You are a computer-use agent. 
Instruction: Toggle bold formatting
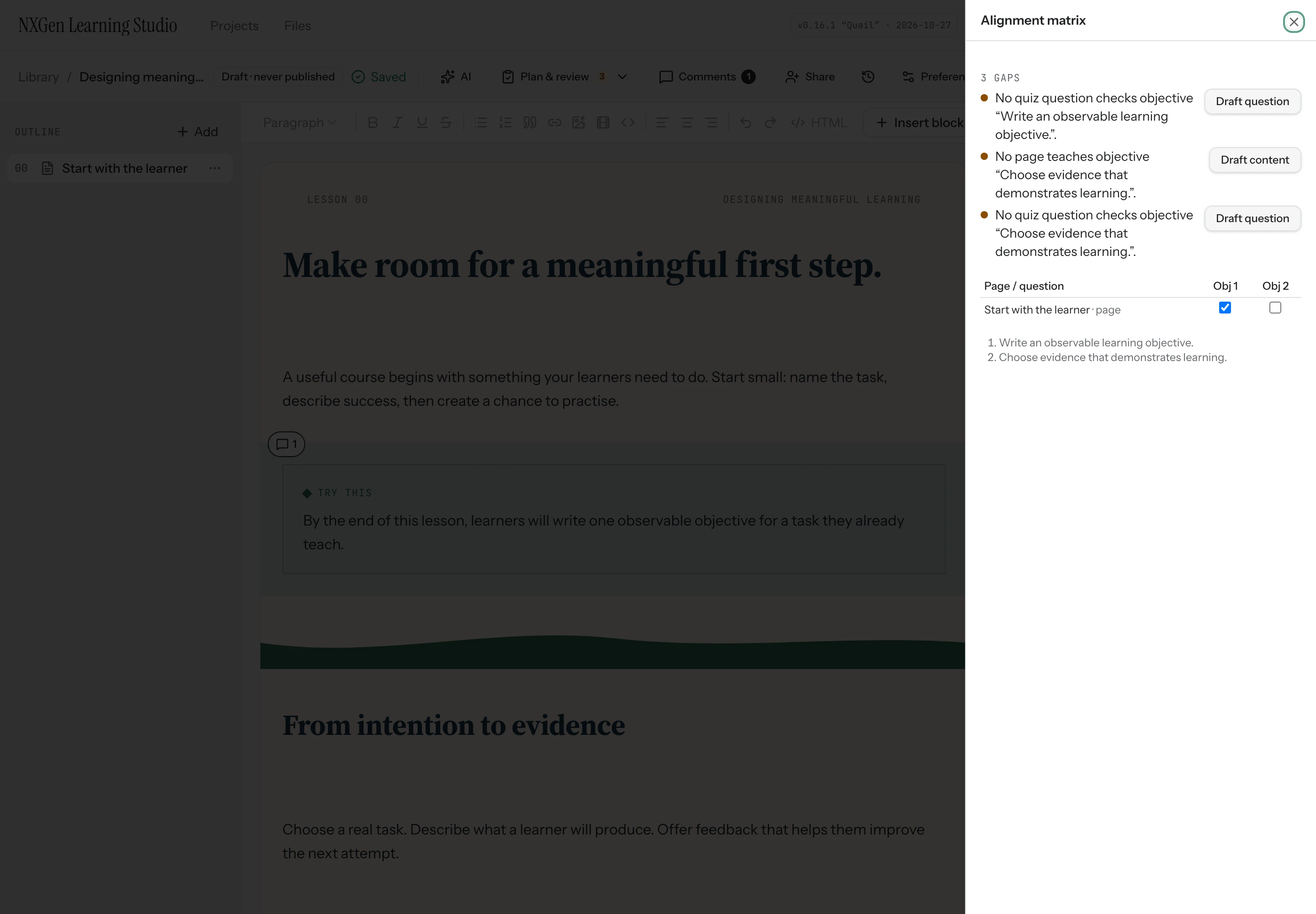[x=373, y=122]
